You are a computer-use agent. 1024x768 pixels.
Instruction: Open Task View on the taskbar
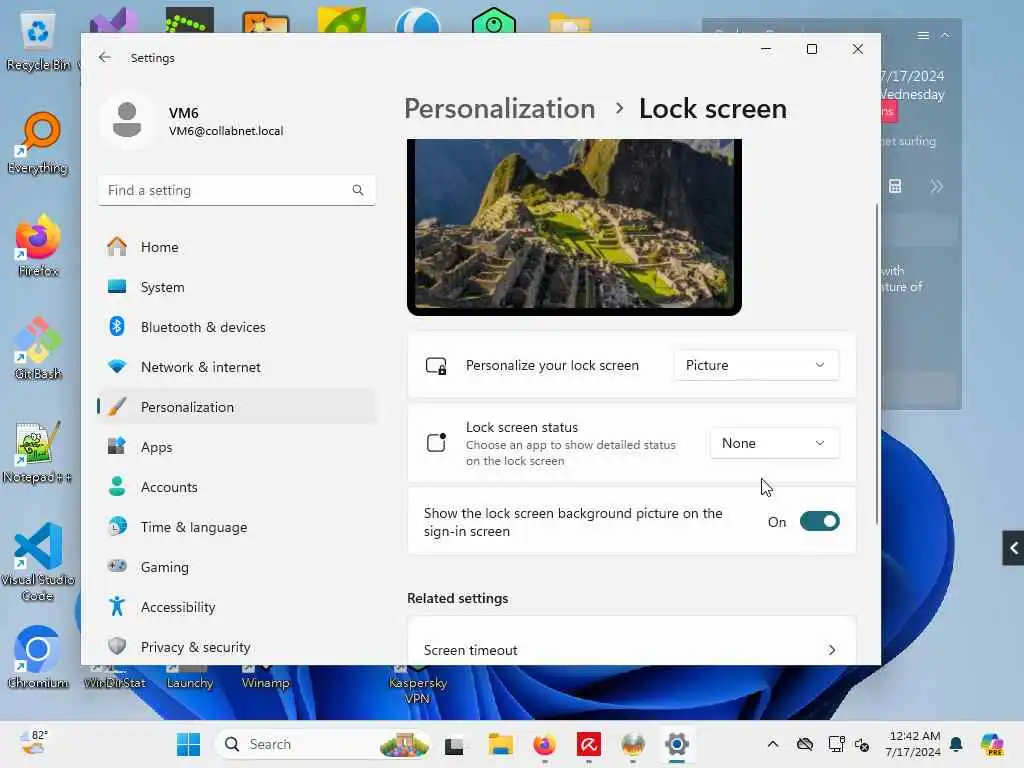(x=455, y=744)
